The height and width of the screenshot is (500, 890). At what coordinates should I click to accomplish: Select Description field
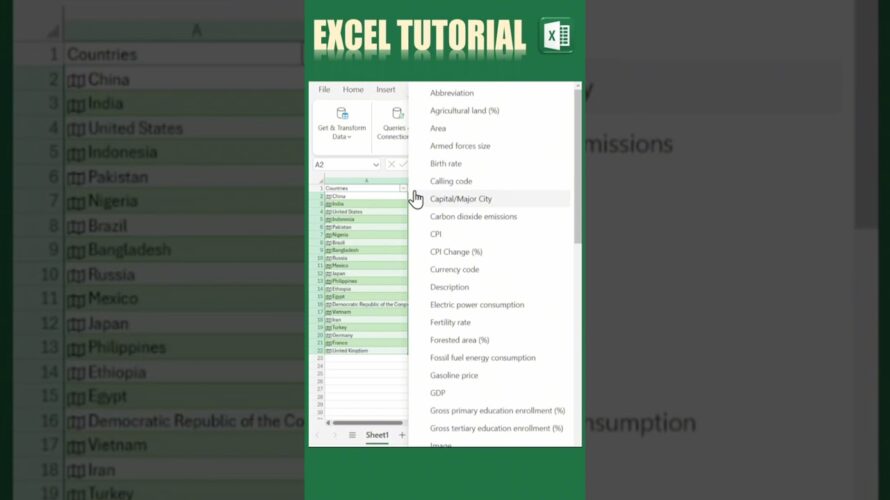point(450,287)
